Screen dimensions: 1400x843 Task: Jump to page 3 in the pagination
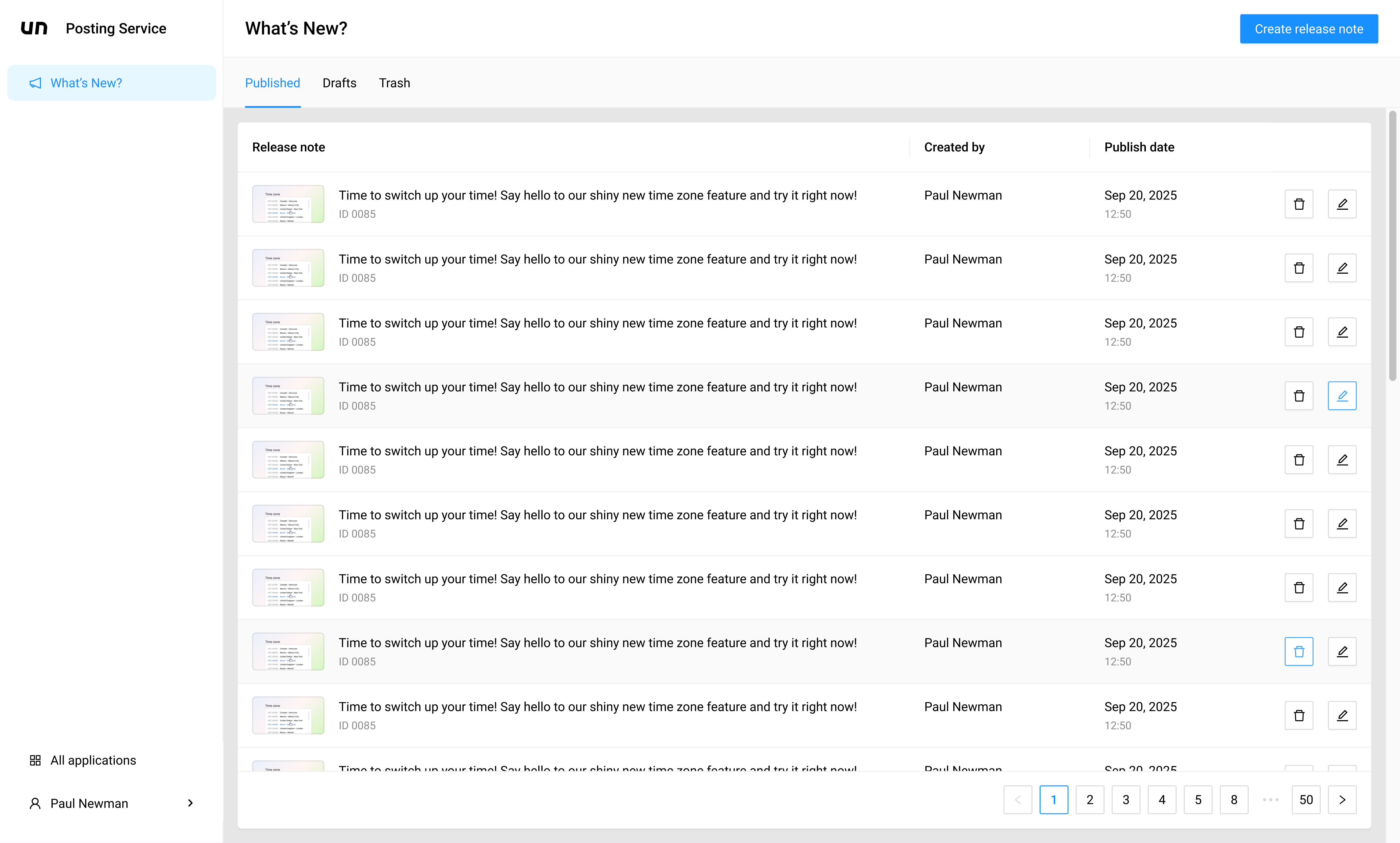coord(1126,799)
